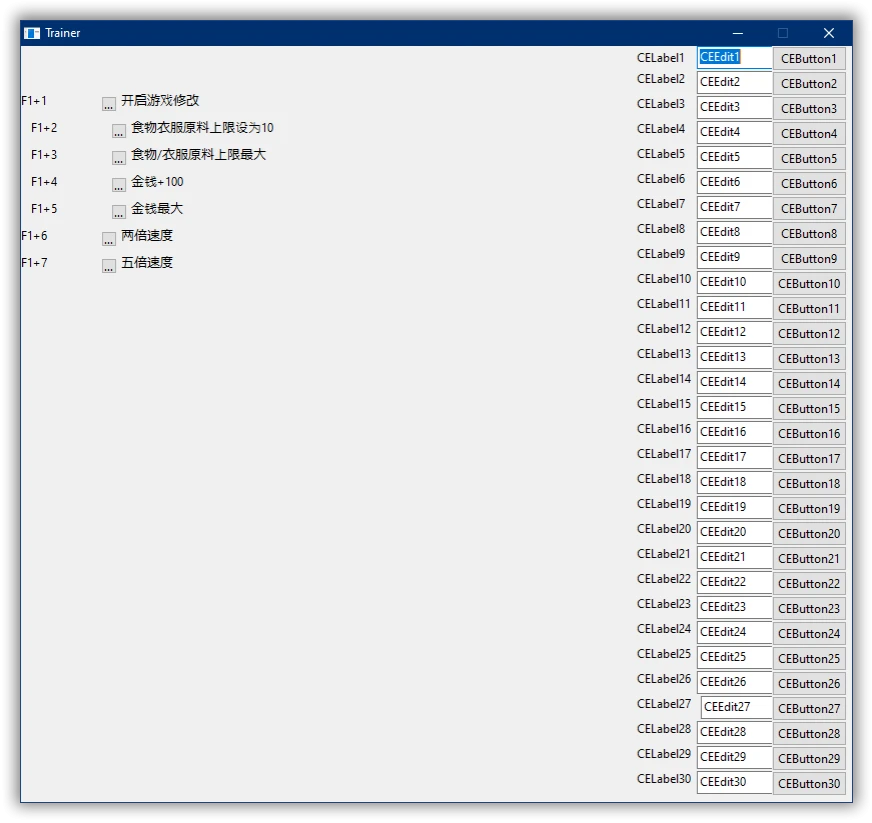Click the F1+6 hotkey label
Viewport: 872px width, 823px height.
pos(34,236)
